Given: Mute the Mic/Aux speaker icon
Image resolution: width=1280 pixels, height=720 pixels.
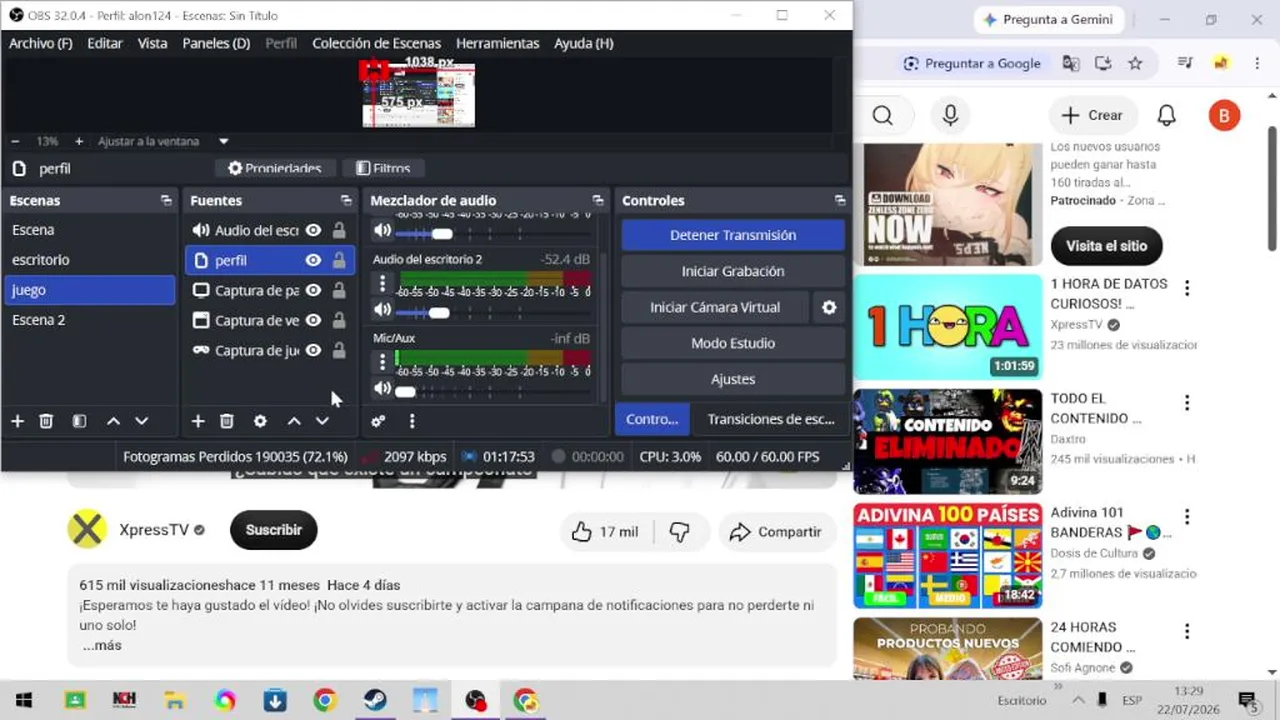Looking at the screenshot, I should coord(382,389).
